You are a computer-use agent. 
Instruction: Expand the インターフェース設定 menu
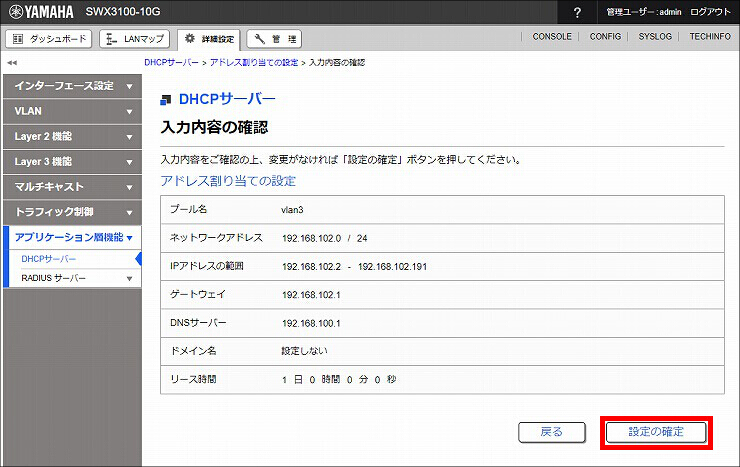point(72,86)
